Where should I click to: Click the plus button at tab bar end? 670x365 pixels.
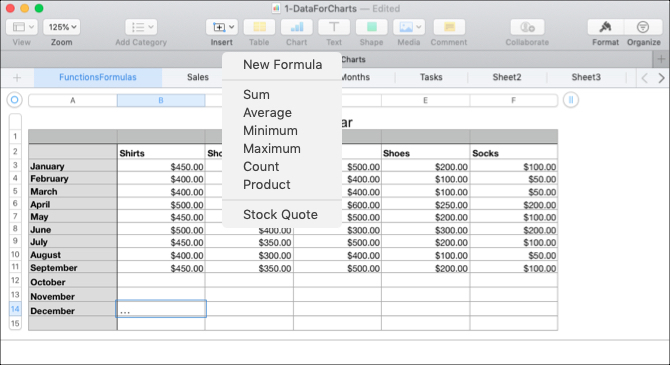(x=661, y=59)
